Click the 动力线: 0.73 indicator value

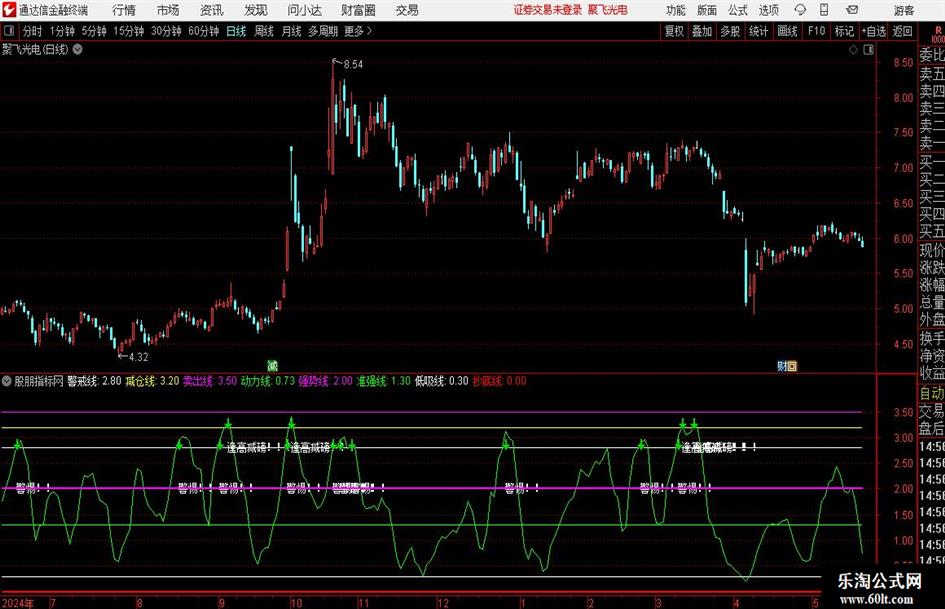268,381
